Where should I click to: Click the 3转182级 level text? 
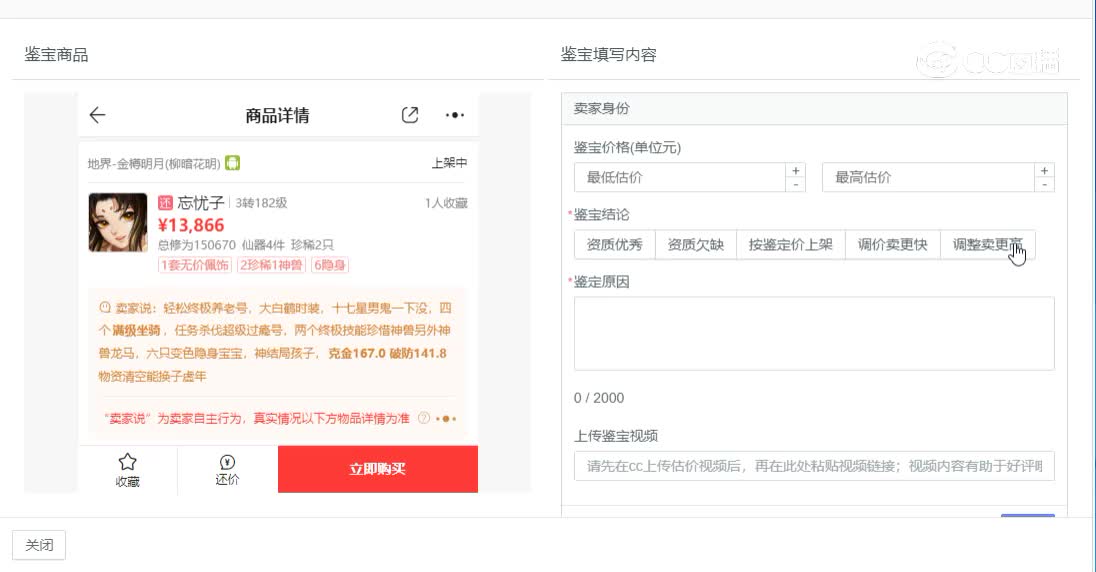point(261,203)
